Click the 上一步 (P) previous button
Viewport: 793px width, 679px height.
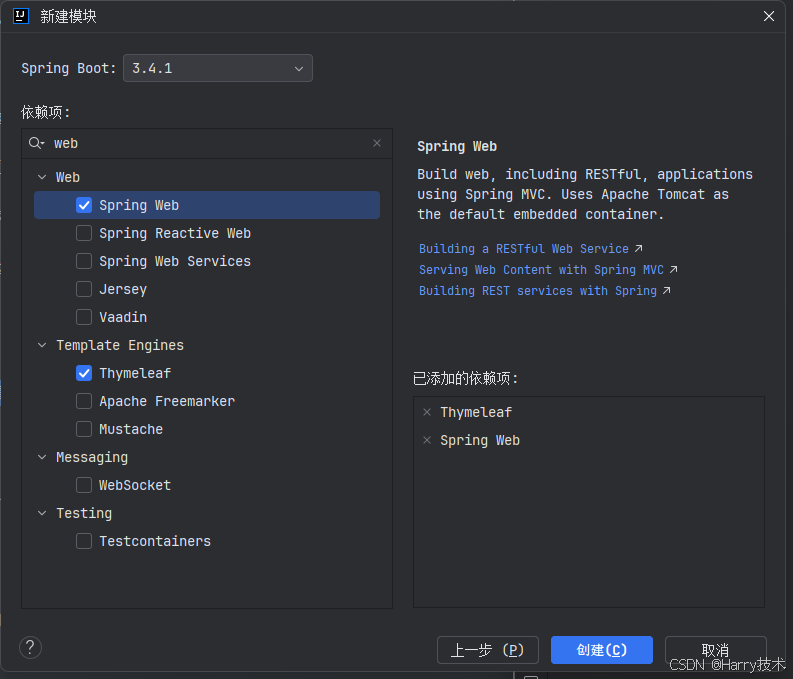(x=488, y=650)
